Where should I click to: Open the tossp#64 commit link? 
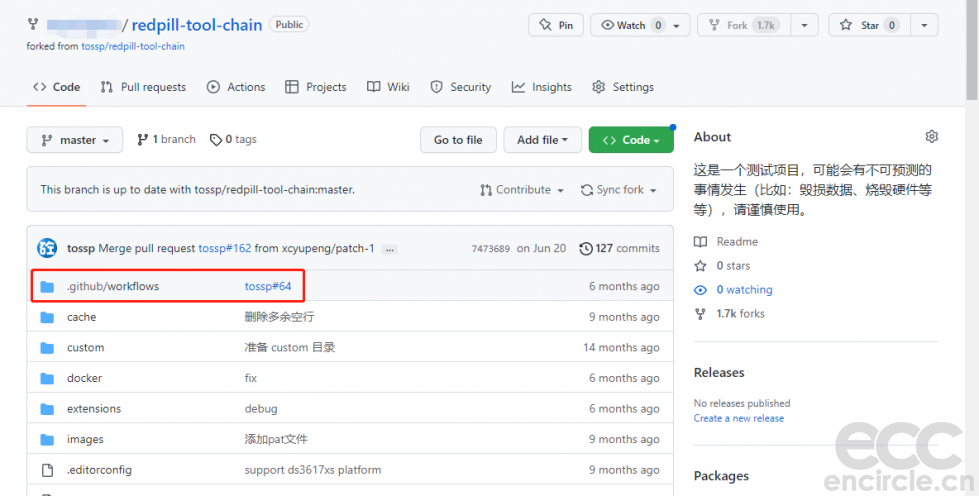[268, 286]
